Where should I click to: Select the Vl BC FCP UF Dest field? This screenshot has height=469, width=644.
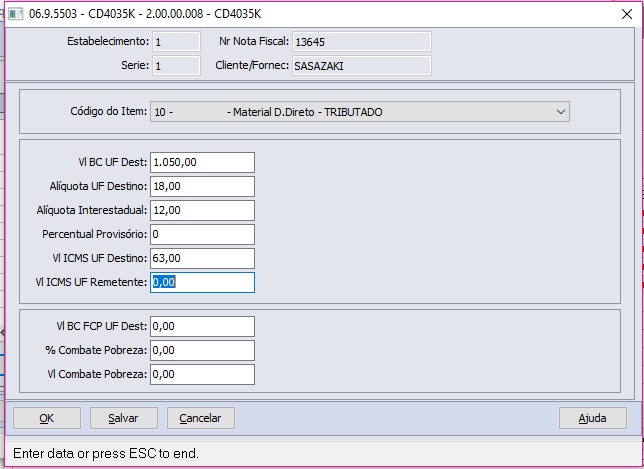tap(202, 327)
